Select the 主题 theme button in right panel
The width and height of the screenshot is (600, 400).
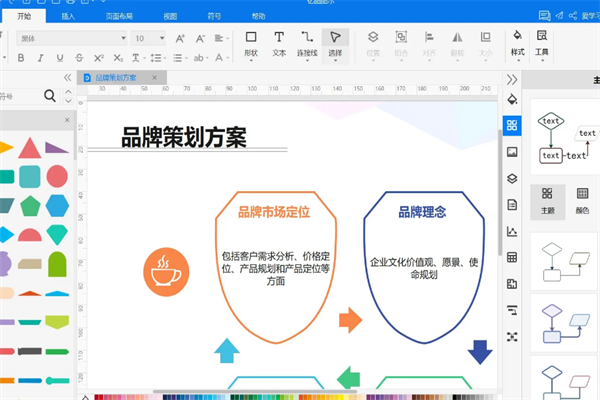tap(548, 201)
